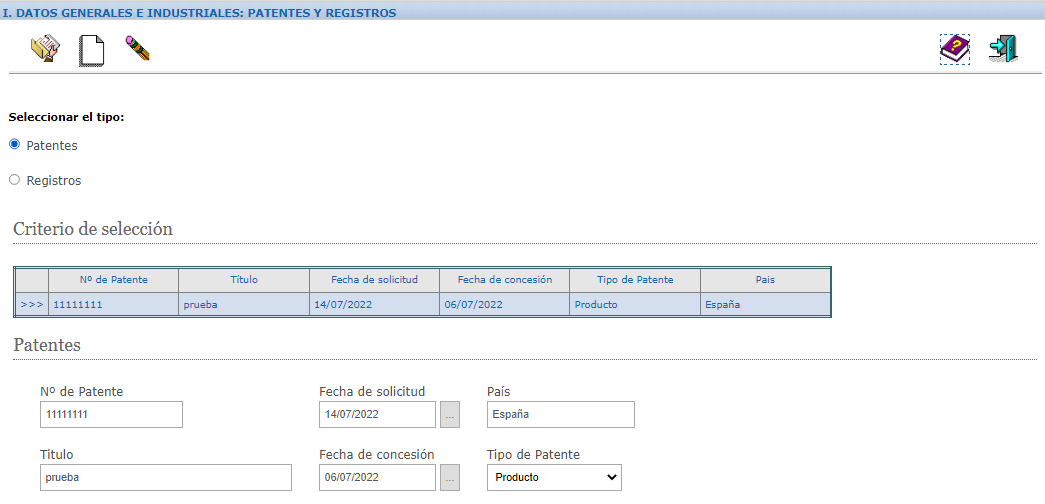
Task: Open date picker for Fecha de solicitud
Action: [x=450, y=414]
